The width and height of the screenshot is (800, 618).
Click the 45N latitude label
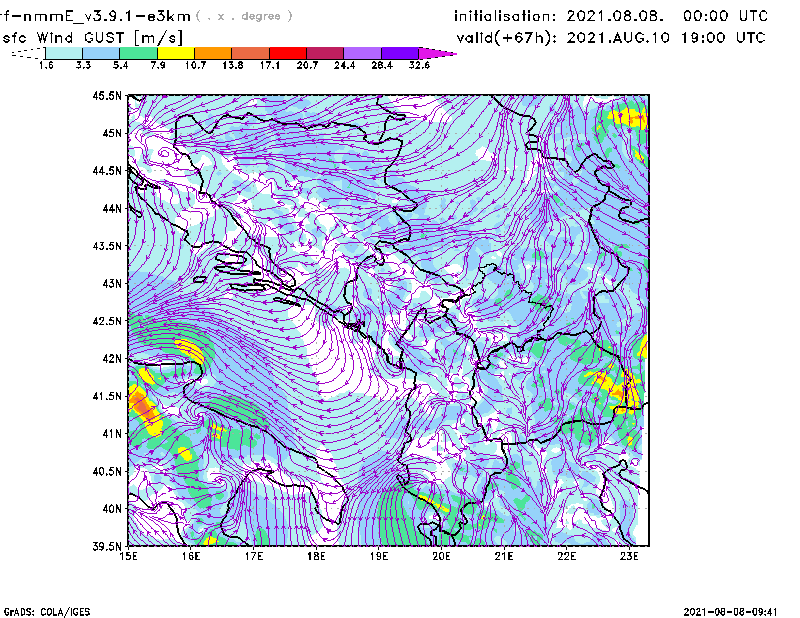(112, 133)
